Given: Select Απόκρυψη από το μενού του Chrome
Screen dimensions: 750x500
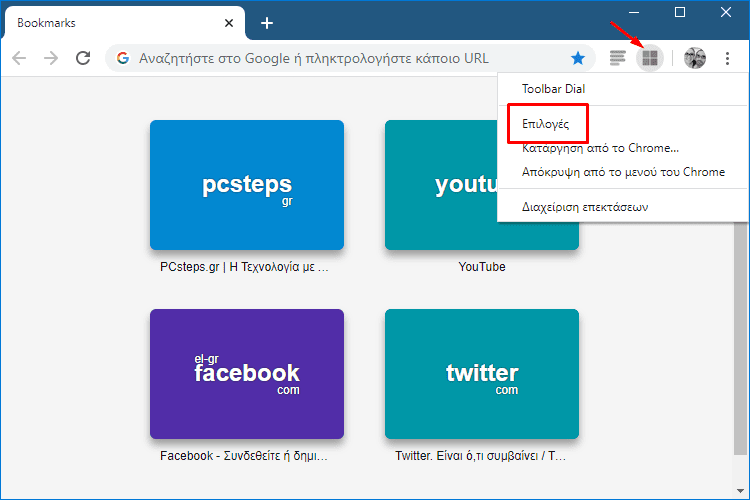Looking at the screenshot, I should (623, 172).
